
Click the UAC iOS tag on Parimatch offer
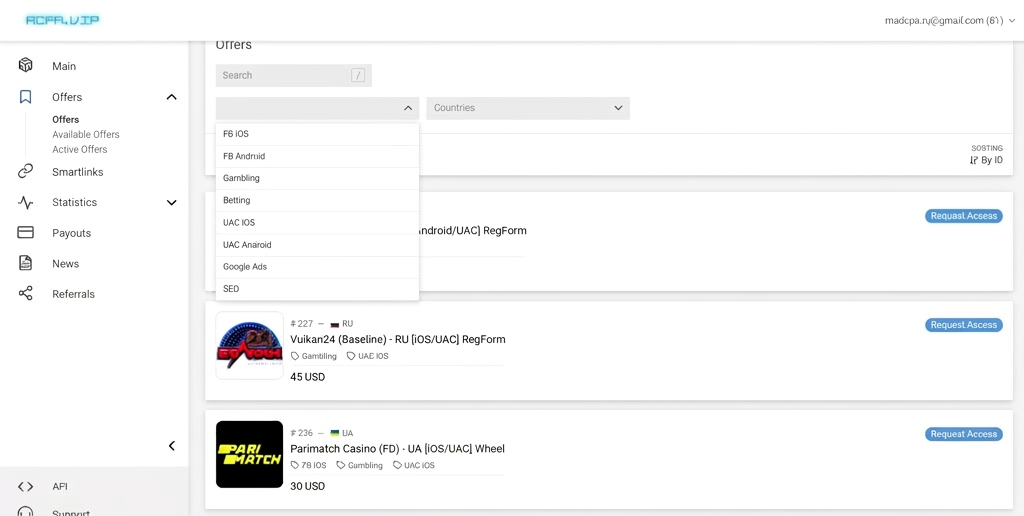coord(413,465)
